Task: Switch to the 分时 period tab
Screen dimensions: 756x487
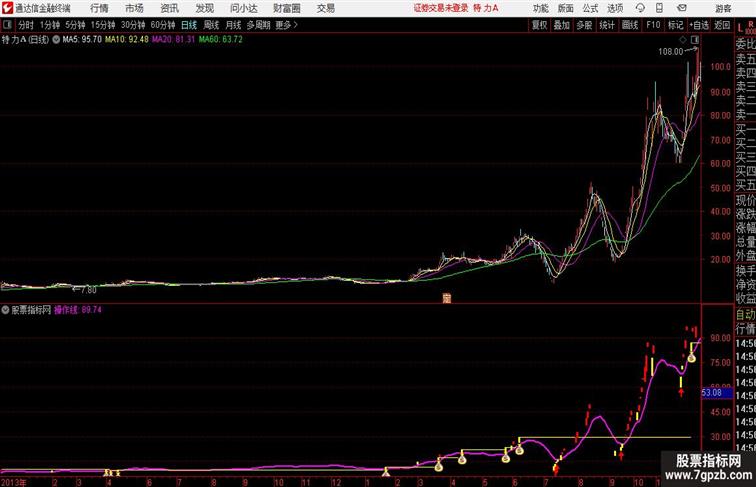Action: pos(26,25)
